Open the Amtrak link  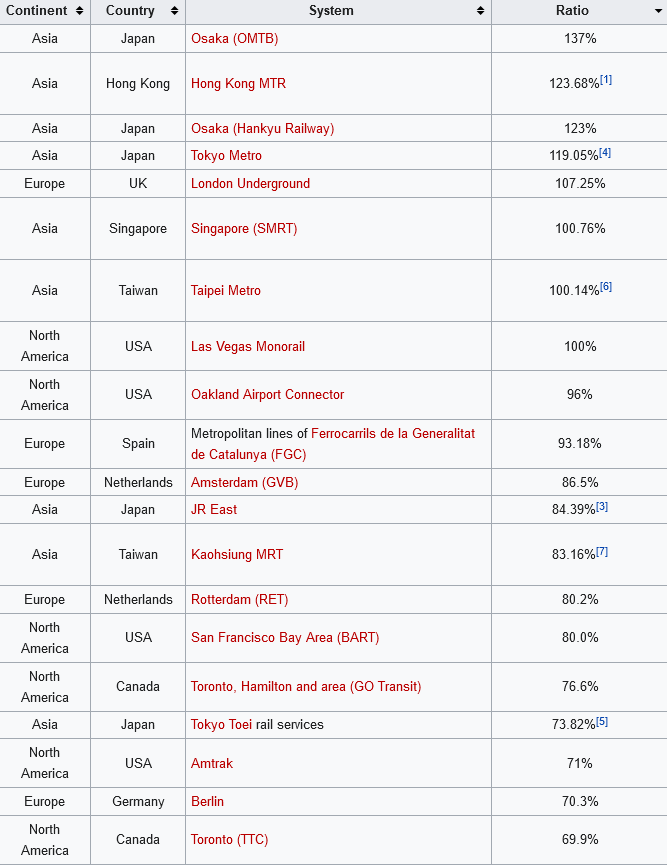pos(212,763)
